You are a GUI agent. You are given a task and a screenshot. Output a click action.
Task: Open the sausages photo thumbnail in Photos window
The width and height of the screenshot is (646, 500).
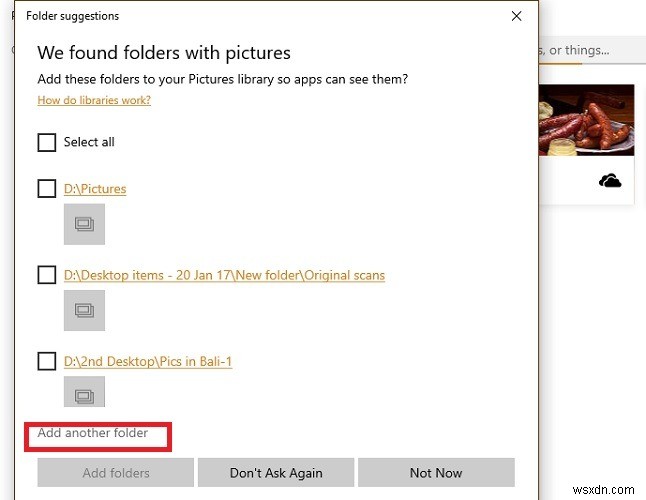point(586,120)
